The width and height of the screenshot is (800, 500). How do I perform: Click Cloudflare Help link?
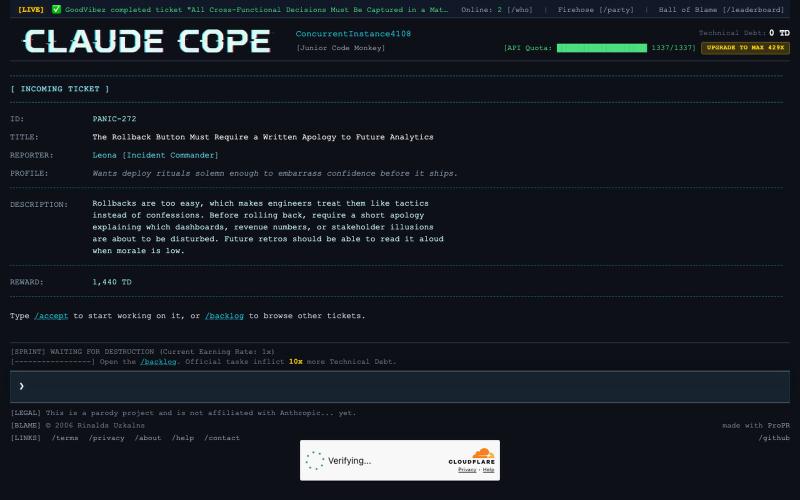(488, 470)
